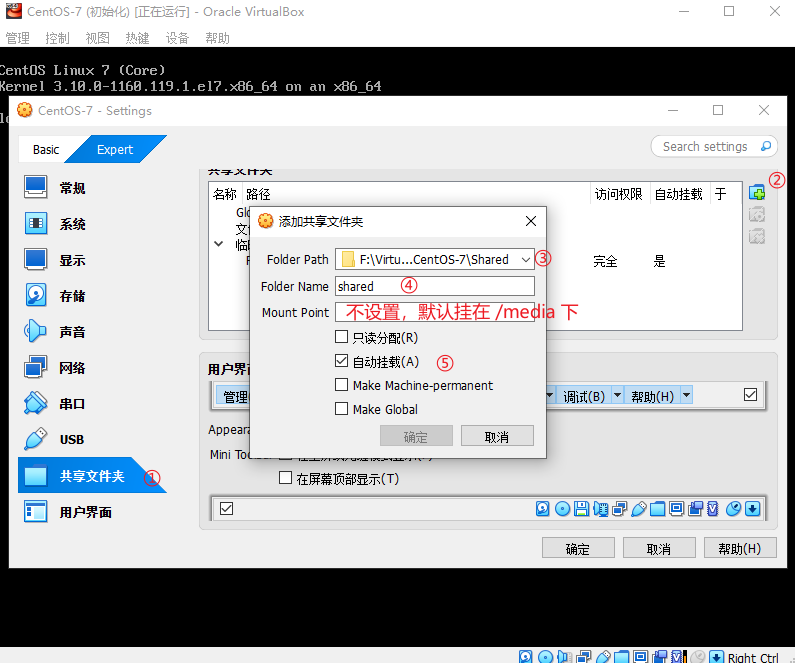The width and height of the screenshot is (795, 663).
Task: Toggle the 在屏幕顶部显示(T) checkbox
Action: click(285, 478)
